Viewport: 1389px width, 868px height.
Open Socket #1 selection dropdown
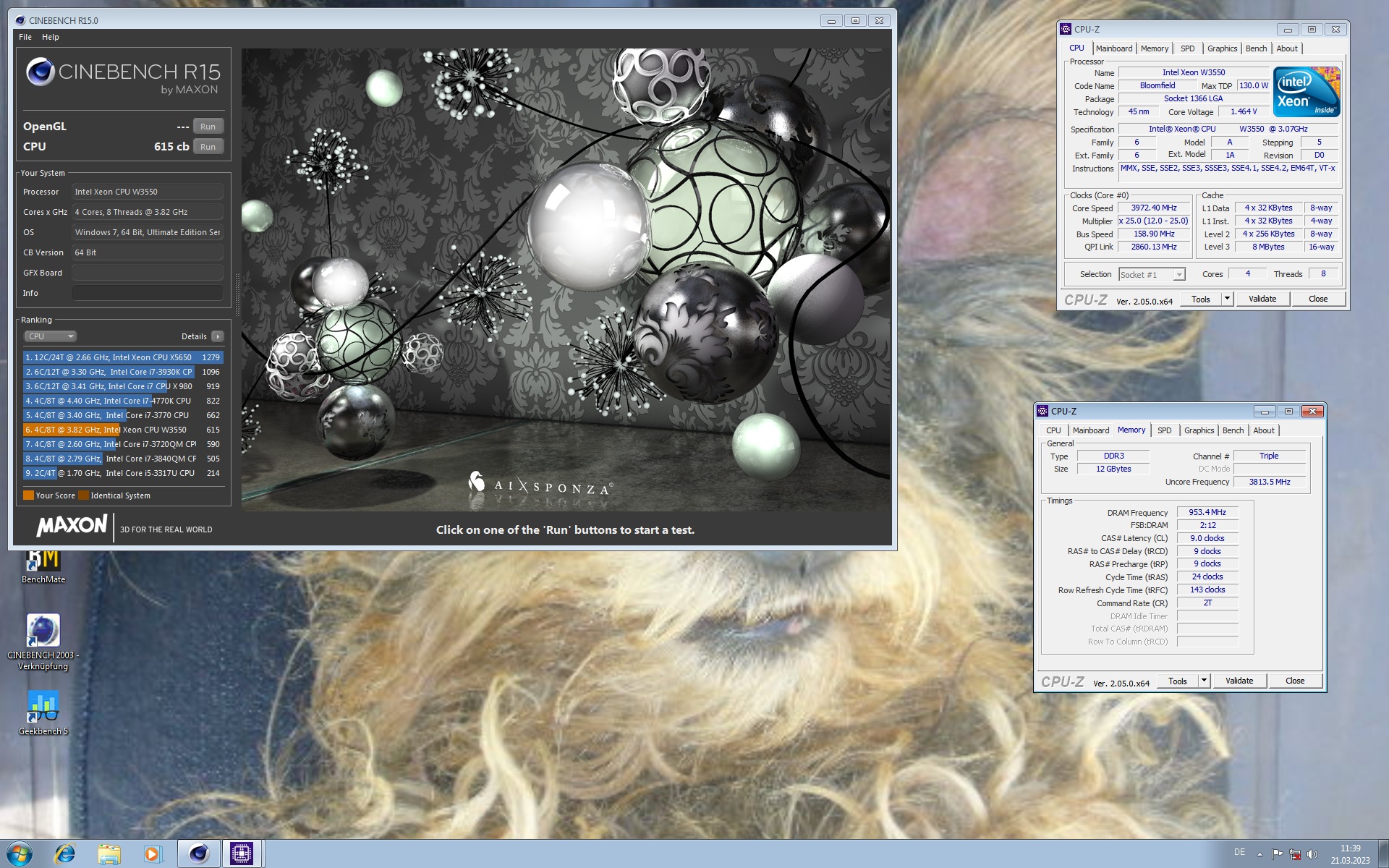[x=1152, y=275]
